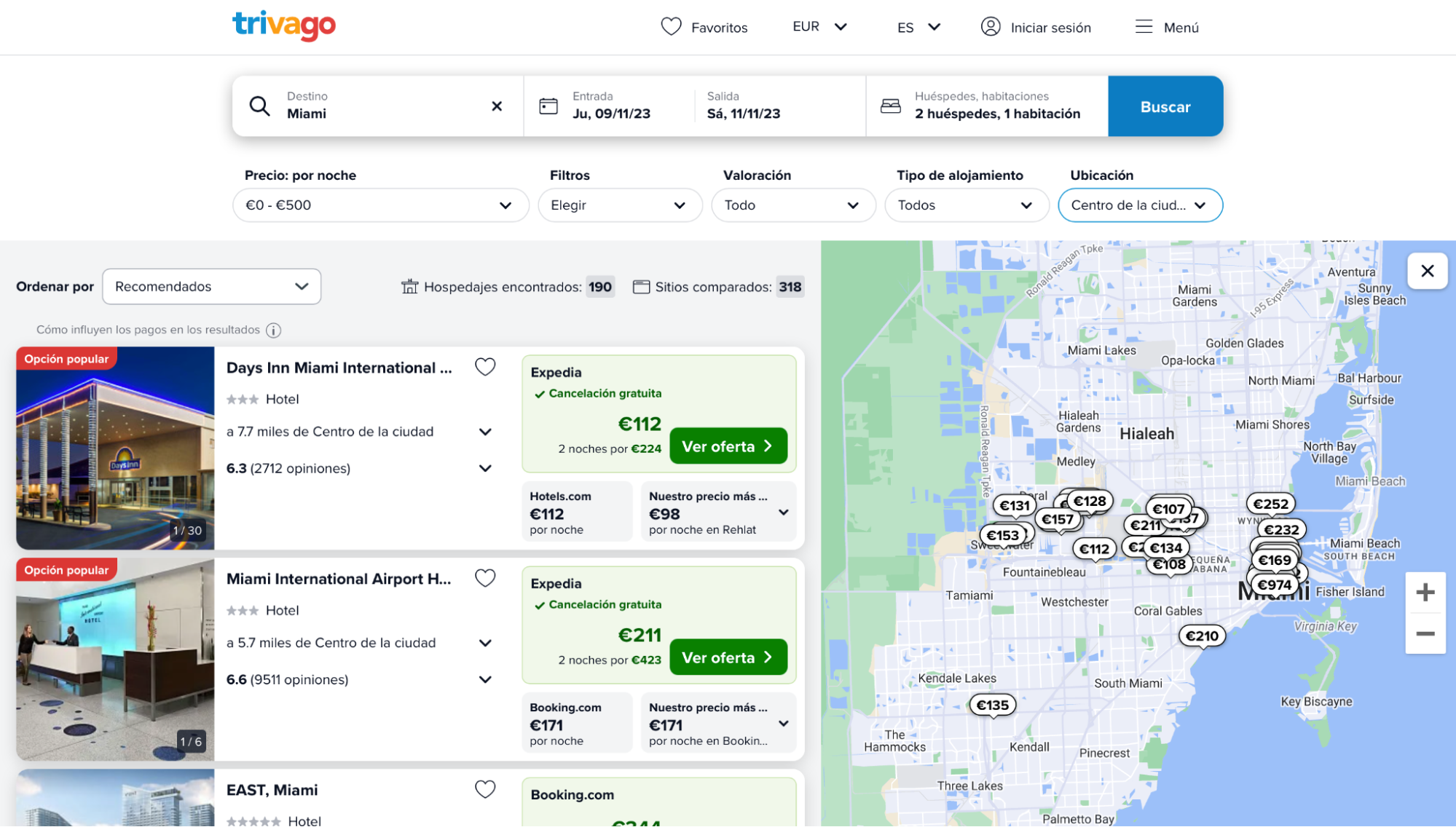Zoom out on the map

pos(1425,634)
